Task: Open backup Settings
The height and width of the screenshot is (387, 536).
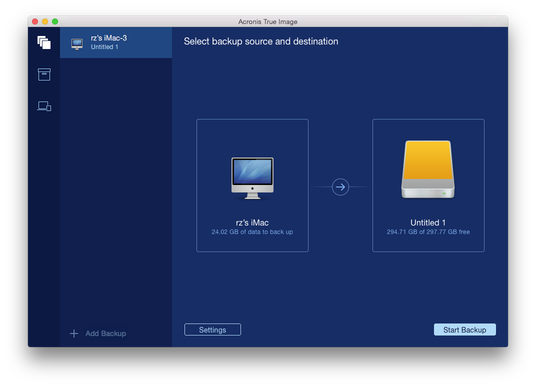Action: point(212,330)
